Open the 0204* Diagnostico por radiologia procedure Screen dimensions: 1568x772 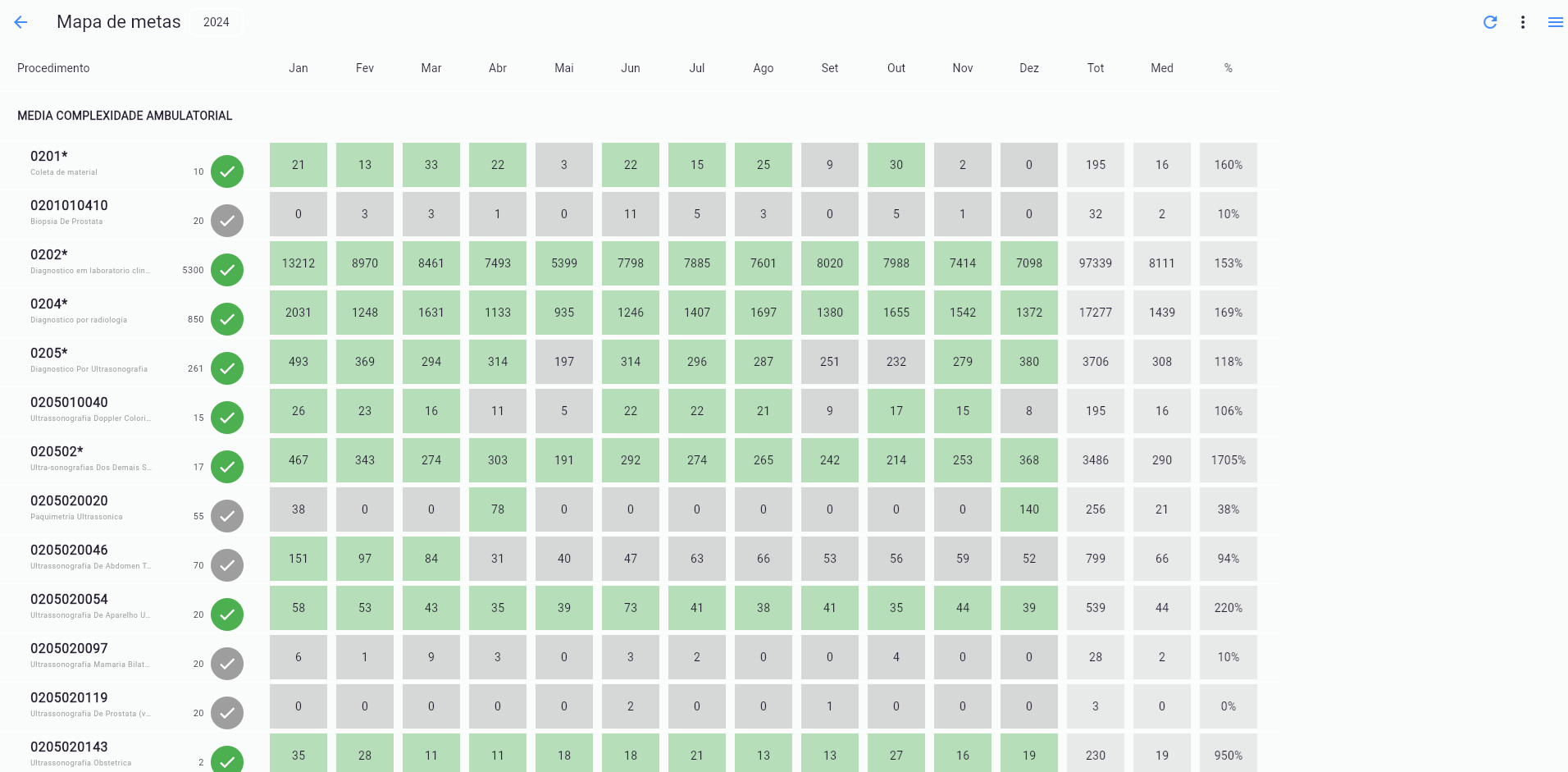tap(79, 310)
